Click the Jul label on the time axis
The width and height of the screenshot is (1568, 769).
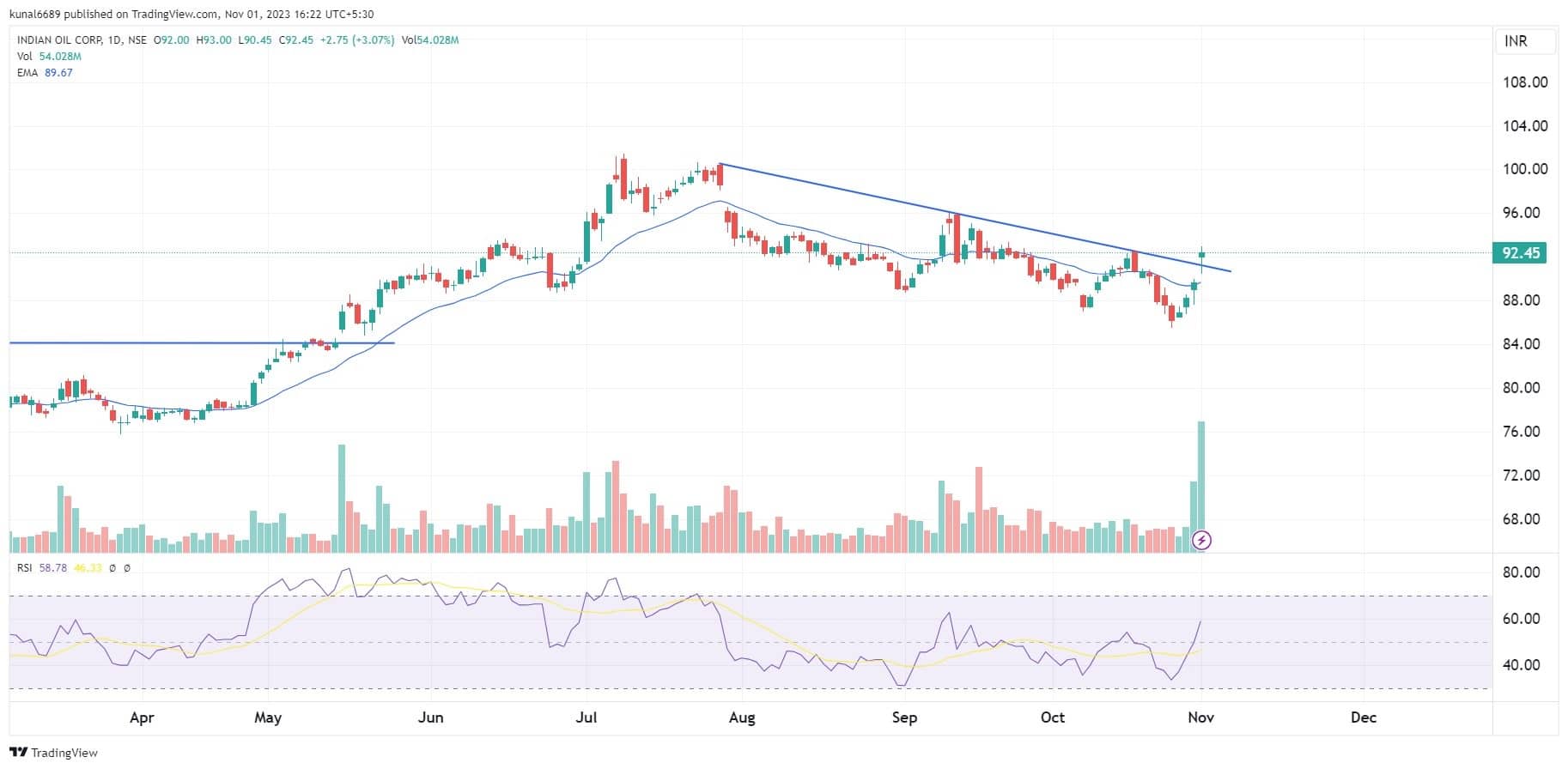(x=586, y=718)
